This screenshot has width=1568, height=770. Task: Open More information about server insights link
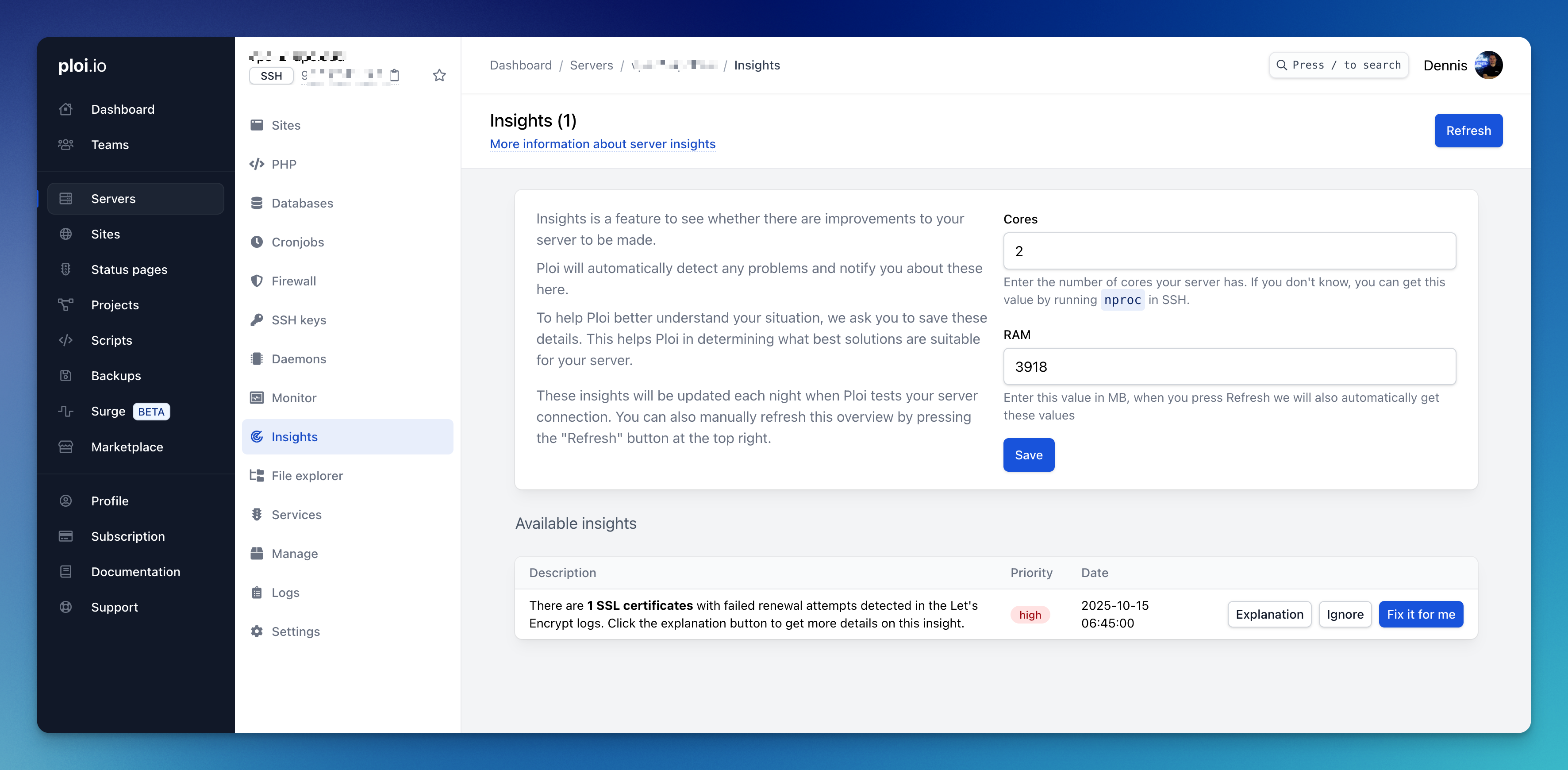tap(602, 144)
